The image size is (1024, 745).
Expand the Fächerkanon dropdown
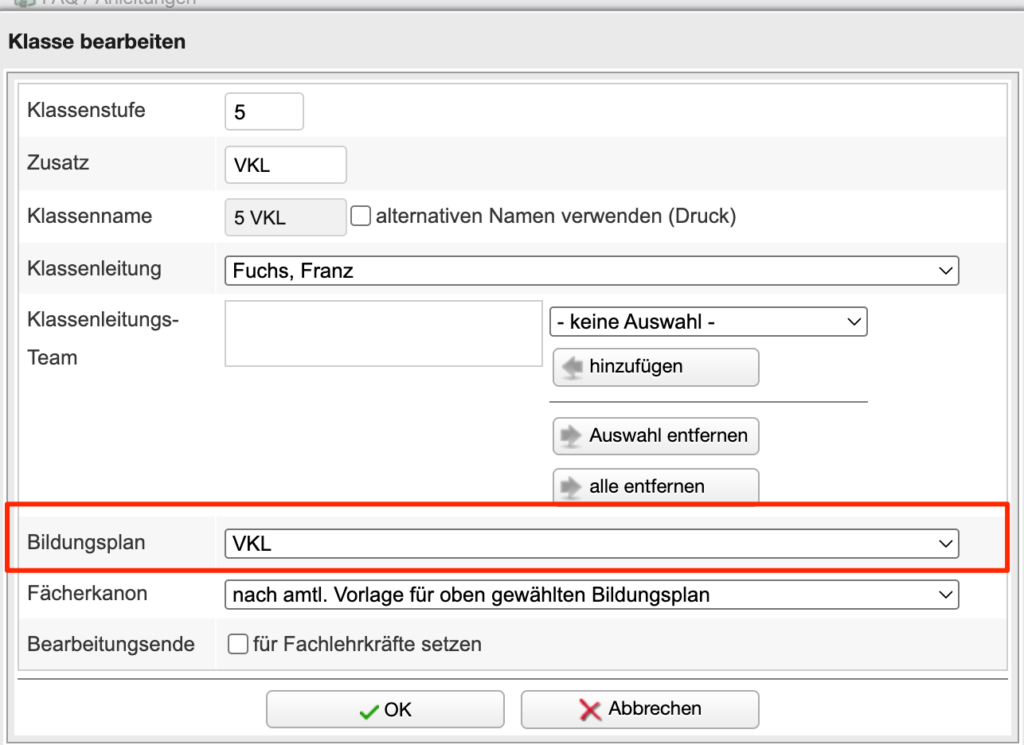[591, 595]
